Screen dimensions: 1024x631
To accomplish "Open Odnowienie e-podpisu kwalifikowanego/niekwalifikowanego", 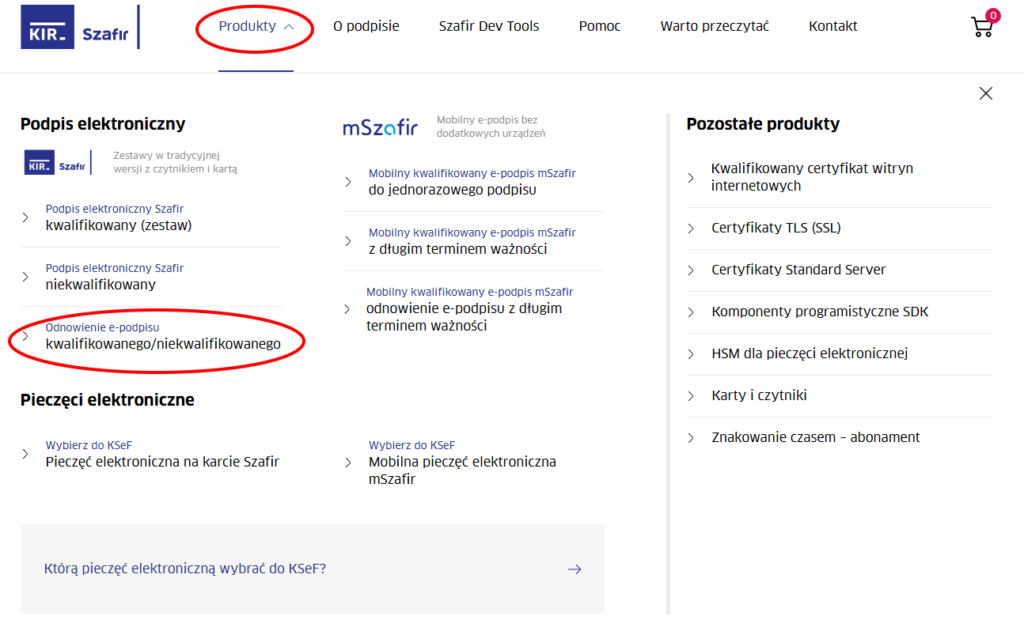I will [163, 336].
